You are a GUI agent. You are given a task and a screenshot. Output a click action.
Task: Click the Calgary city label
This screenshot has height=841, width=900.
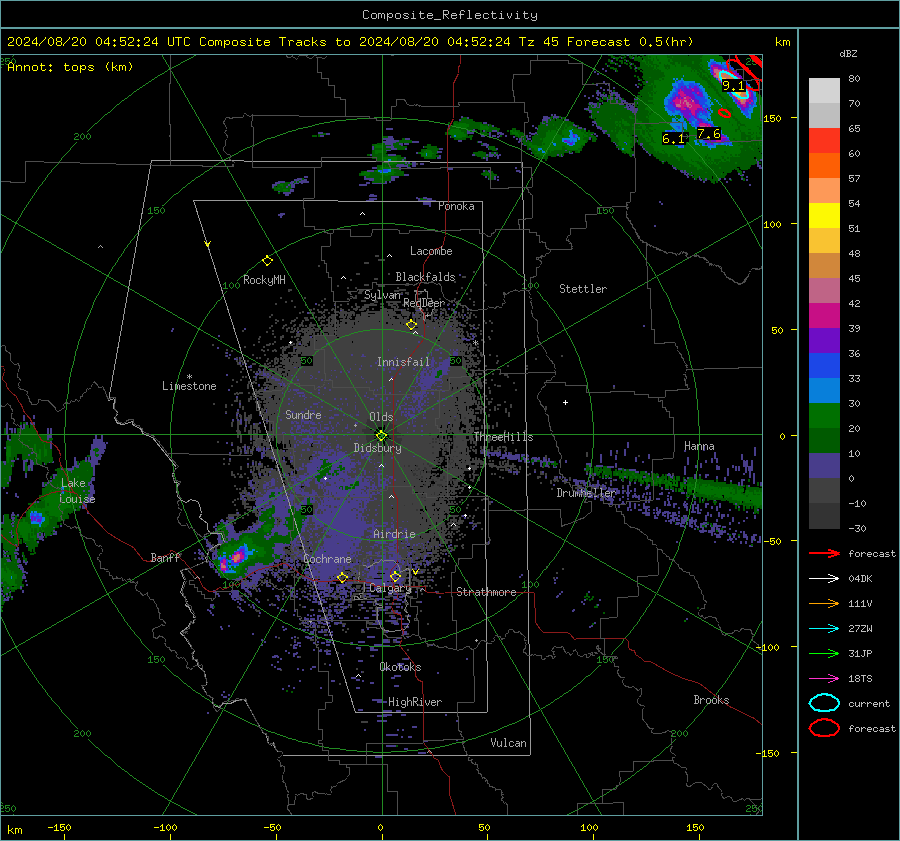(390, 588)
